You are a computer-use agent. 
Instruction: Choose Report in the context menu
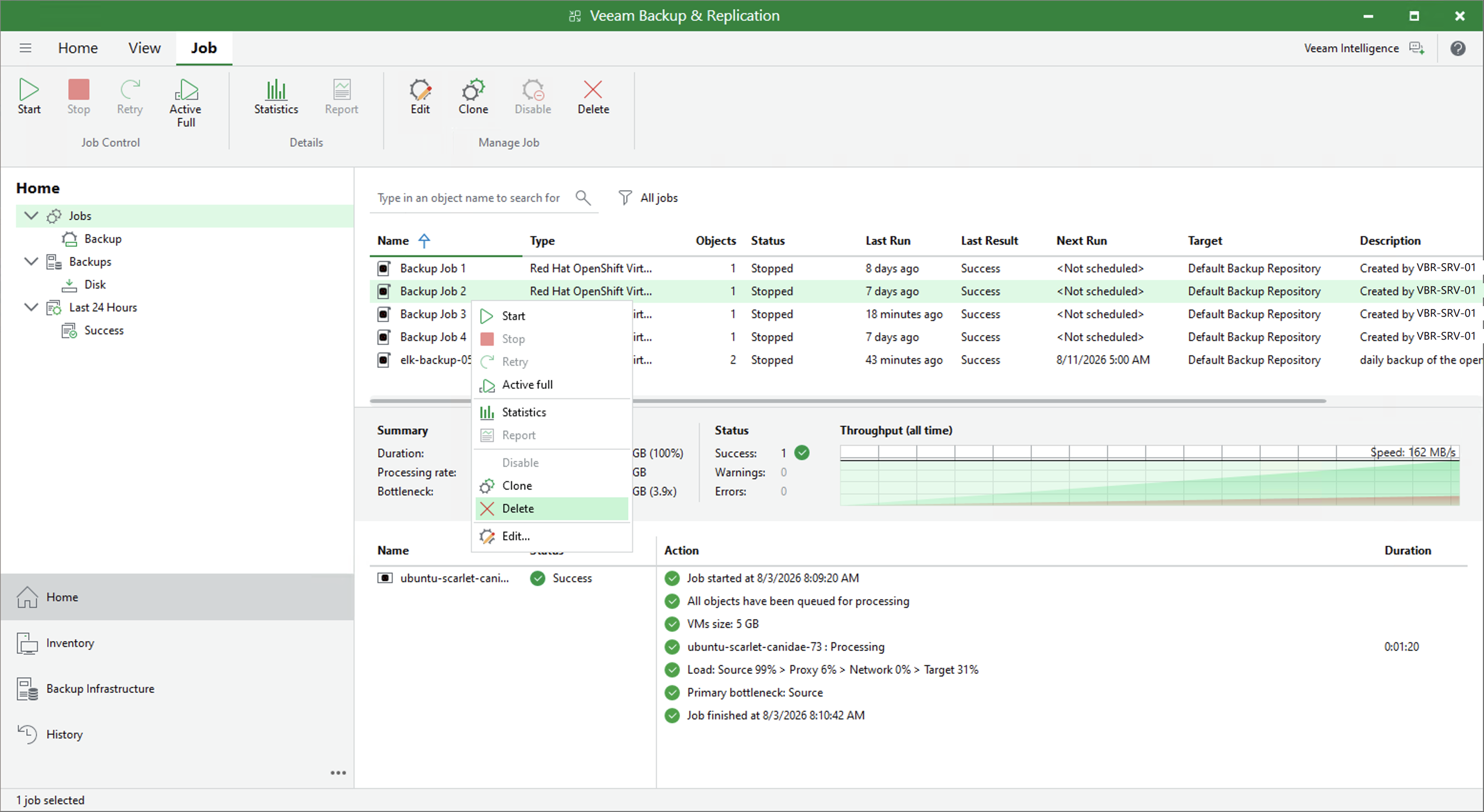551,435
